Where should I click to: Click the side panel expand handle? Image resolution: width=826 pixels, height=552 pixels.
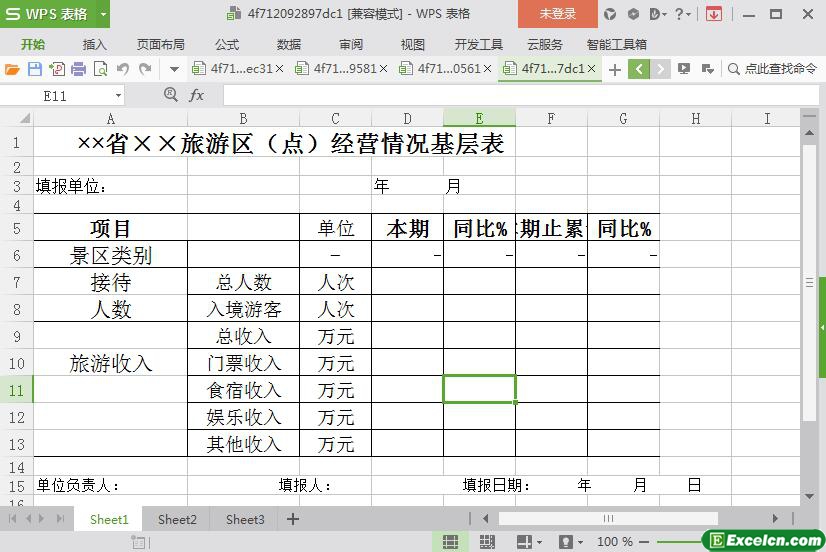pyautogui.click(x=822, y=328)
